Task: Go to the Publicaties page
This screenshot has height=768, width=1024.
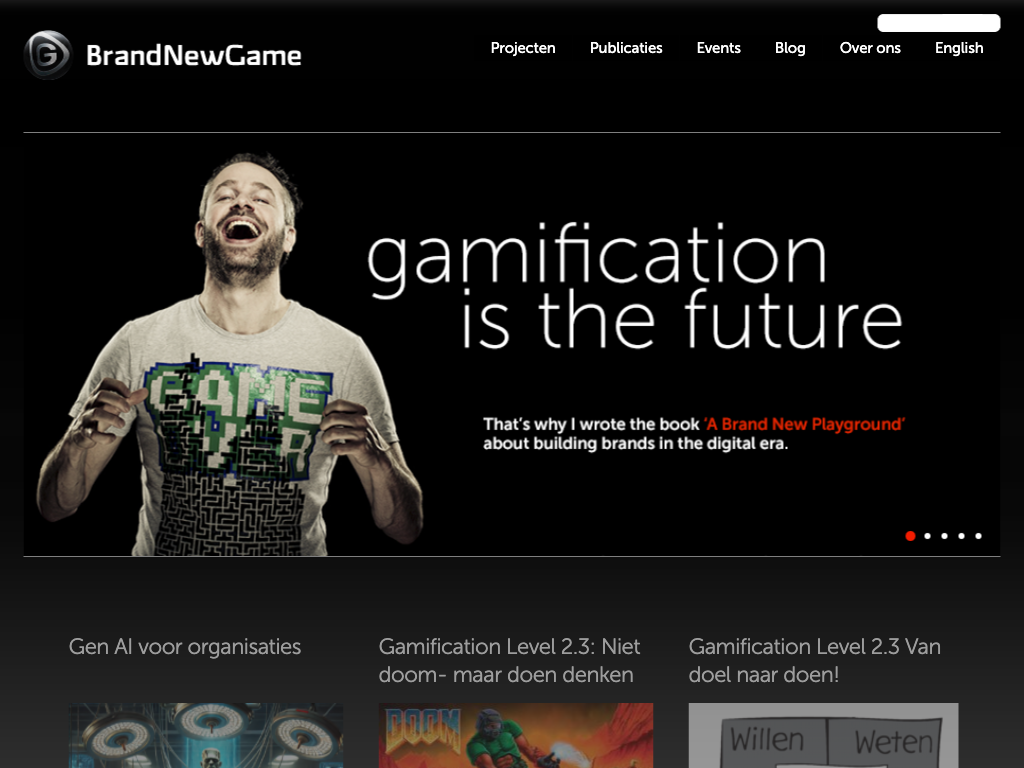Action: pyautogui.click(x=626, y=48)
